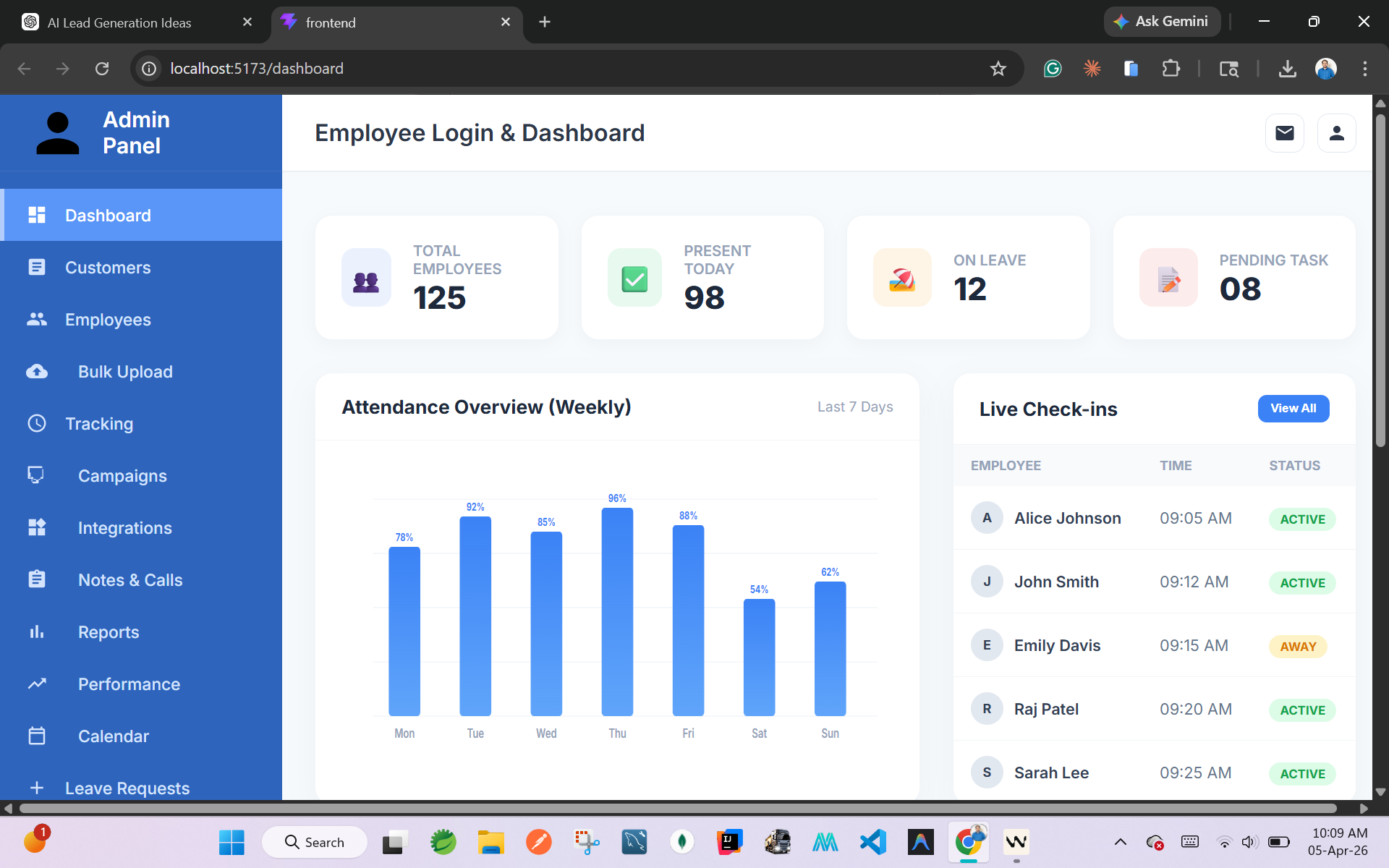This screenshot has width=1389, height=868.
Task: Click the horizontal scrollbar at page bottom
Action: point(678,808)
